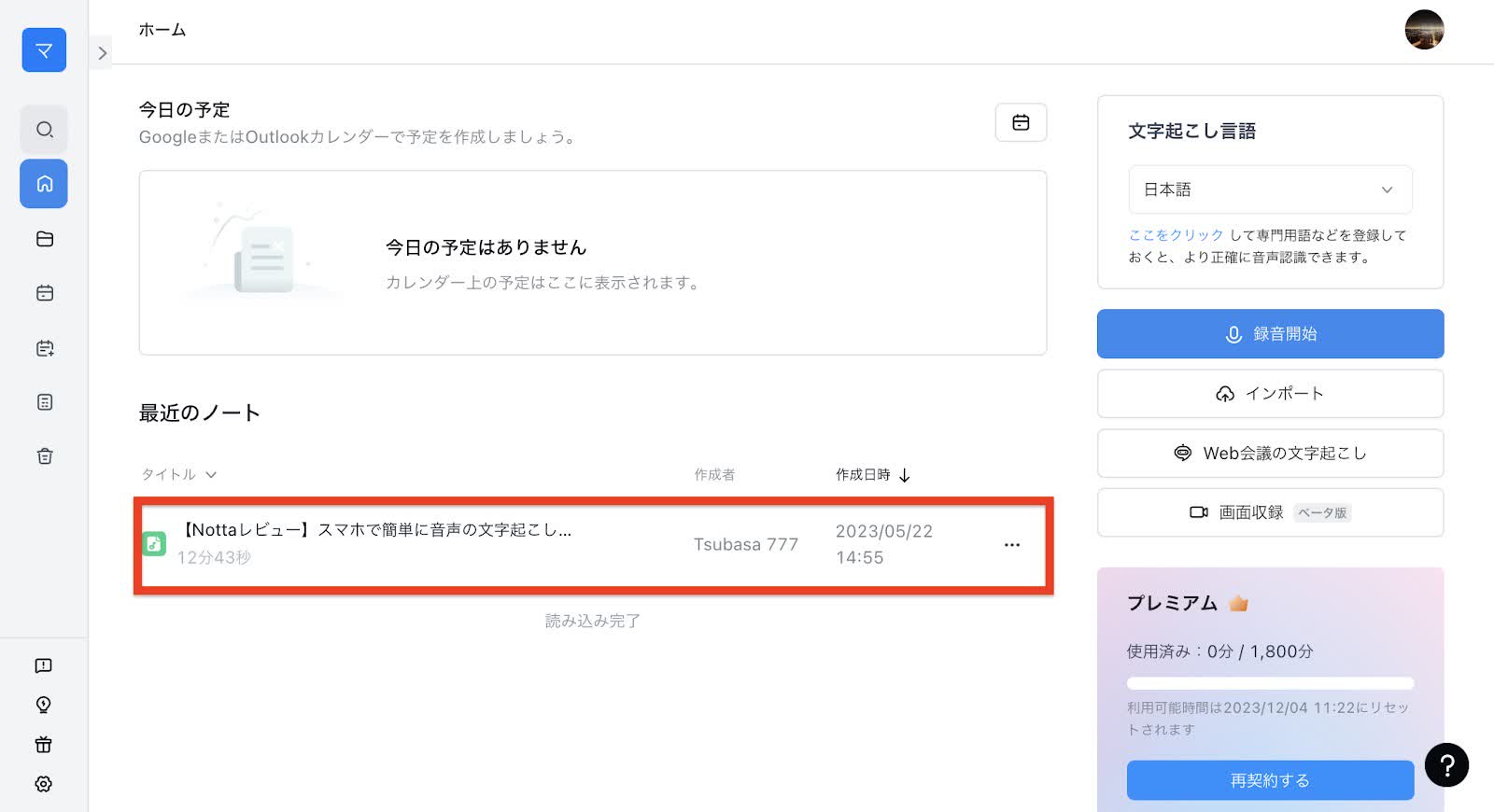This screenshot has width=1494, height=812.
Task: Click the green audio file icon
Action: (x=154, y=543)
